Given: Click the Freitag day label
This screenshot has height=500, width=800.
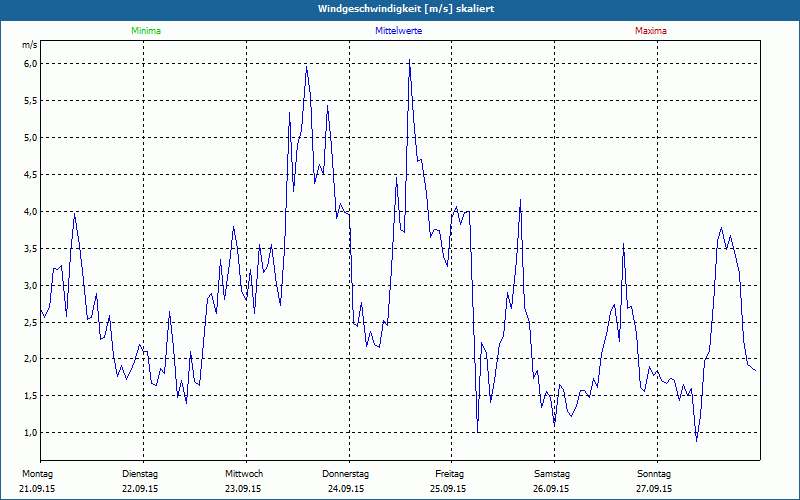Looking at the screenshot, I should click(449, 474).
